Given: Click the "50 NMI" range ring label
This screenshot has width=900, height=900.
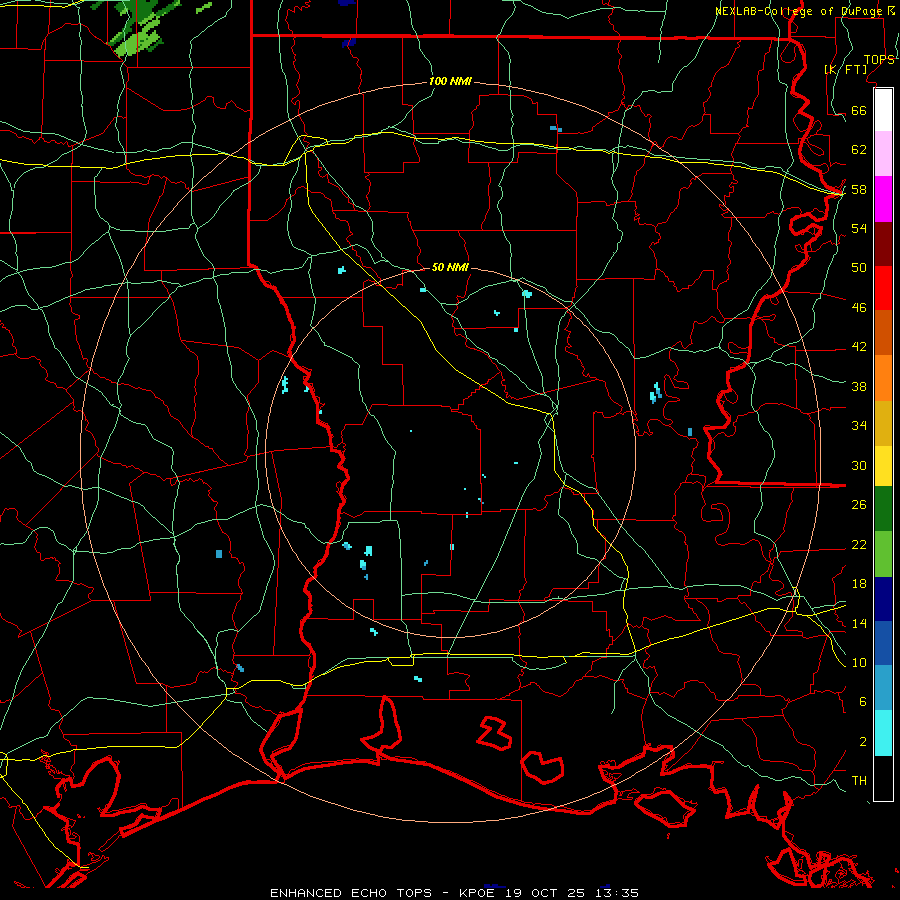Looking at the screenshot, I should [450, 267].
